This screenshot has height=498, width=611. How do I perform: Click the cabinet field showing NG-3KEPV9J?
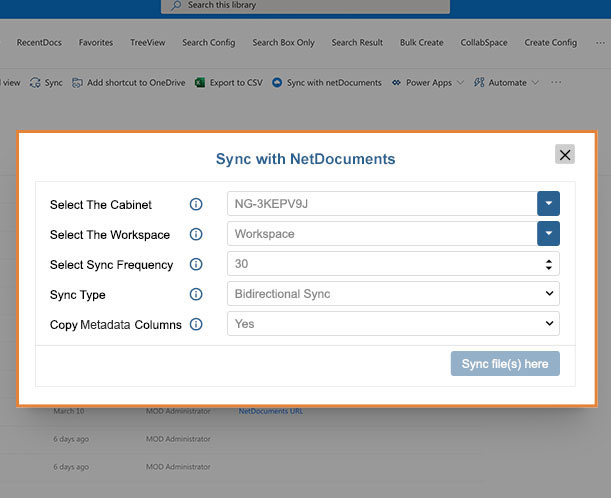pyautogui.click(x=382, y=203)
